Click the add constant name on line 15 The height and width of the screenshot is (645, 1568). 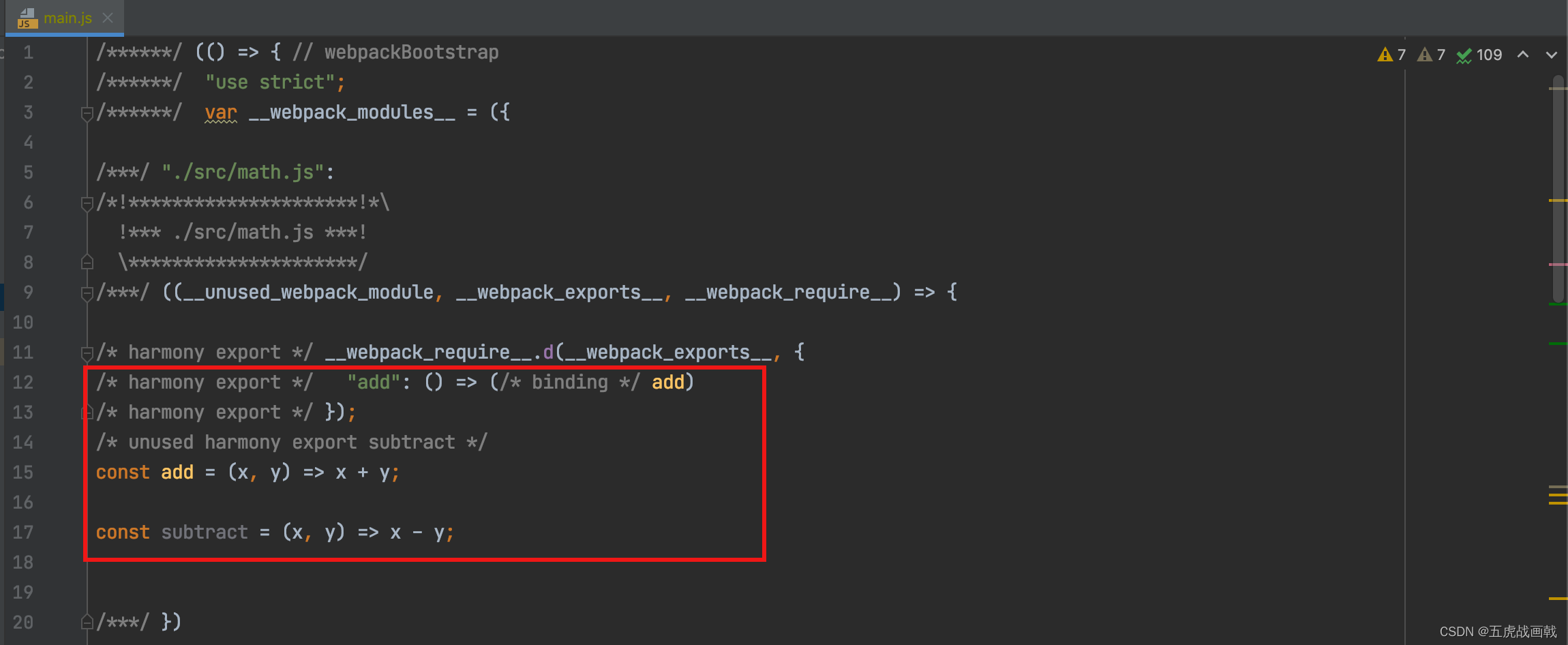[177, 472]
